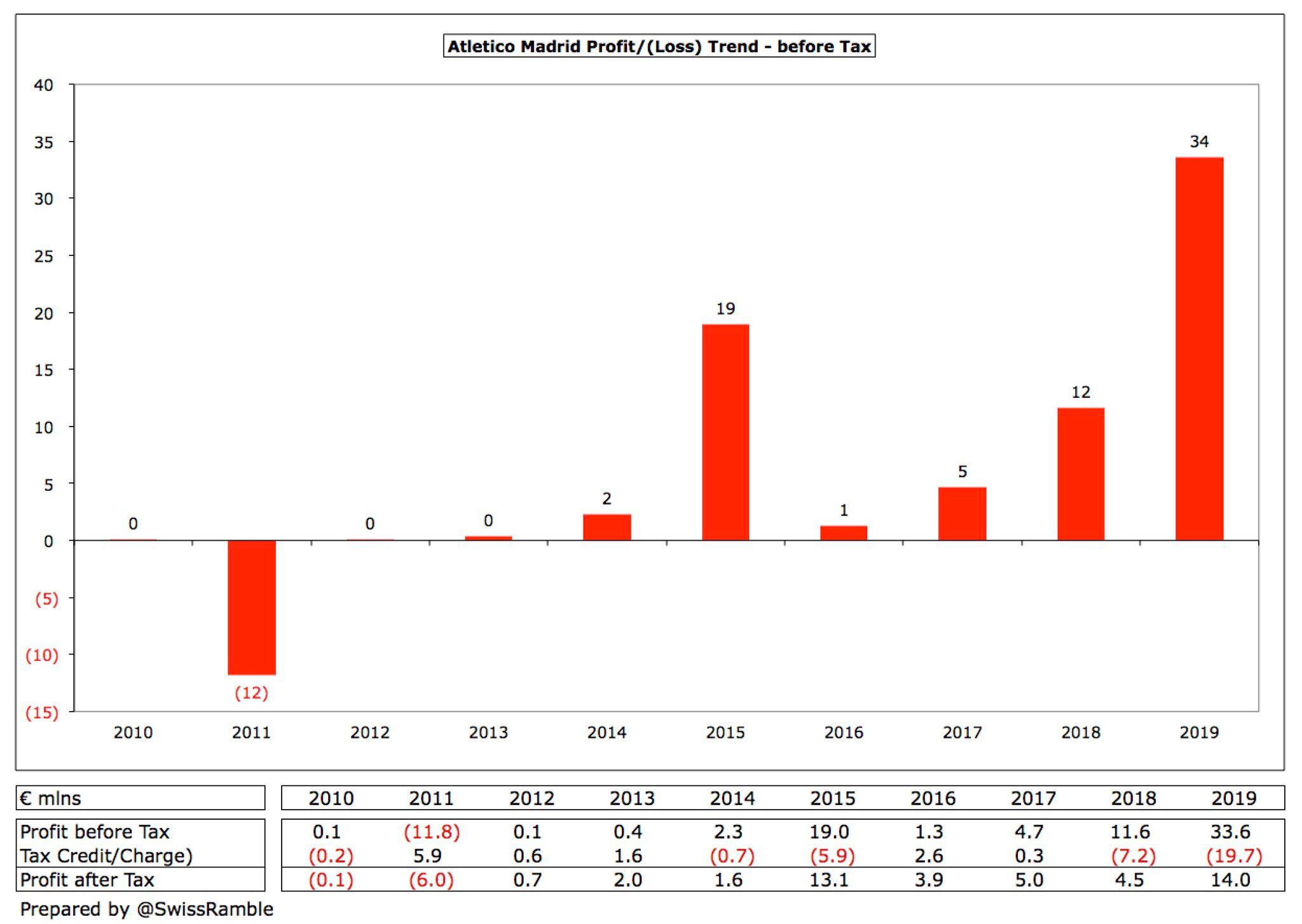Select the 2011 negative bar labeled (12)
The width and height of the screenshot is (1302, 924).
click(x=252, y=608)
